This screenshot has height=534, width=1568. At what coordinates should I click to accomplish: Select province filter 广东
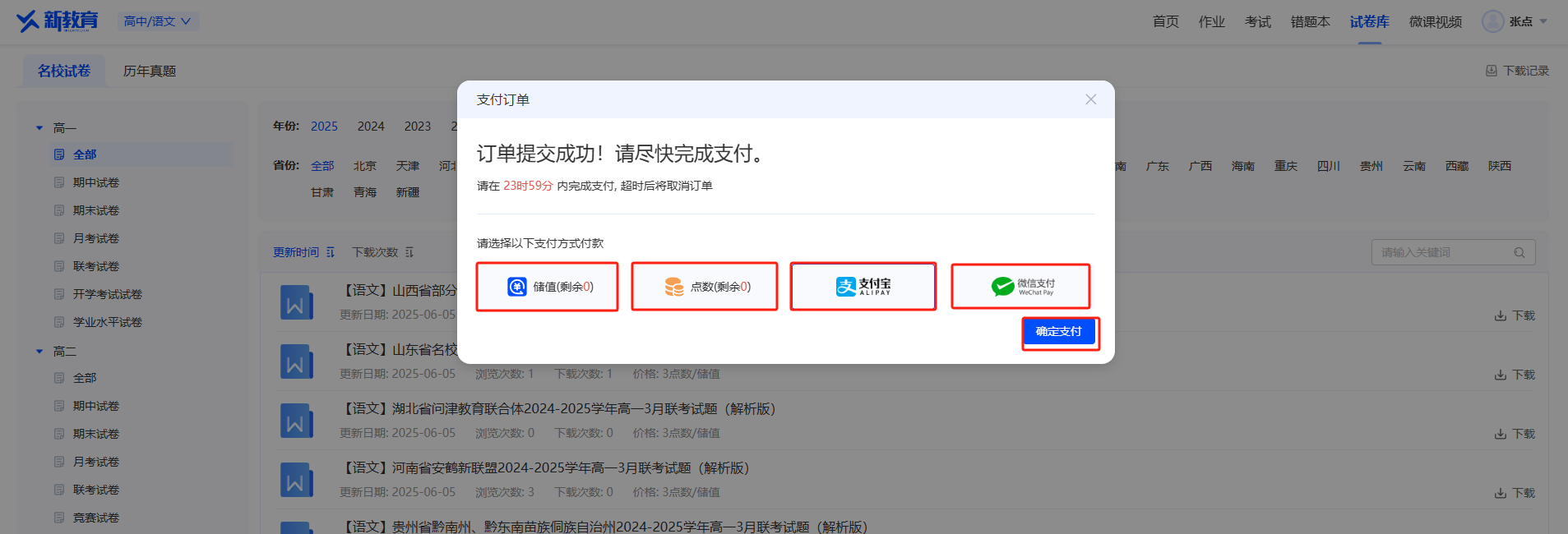pyautogui.click(x=1158, y=166)
